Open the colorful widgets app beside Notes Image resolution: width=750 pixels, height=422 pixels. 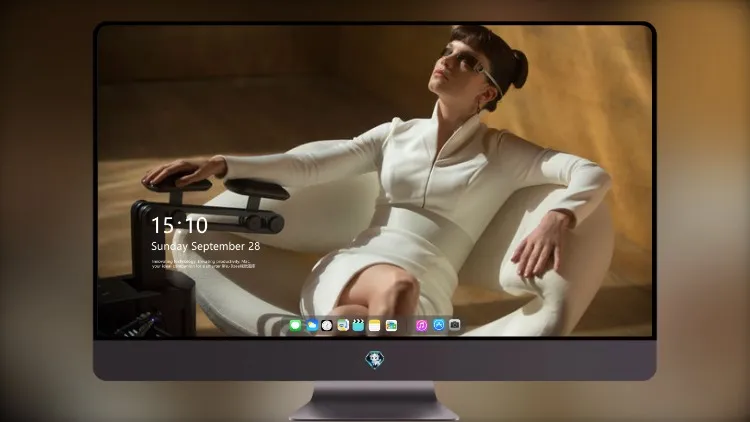click(391, 325)
